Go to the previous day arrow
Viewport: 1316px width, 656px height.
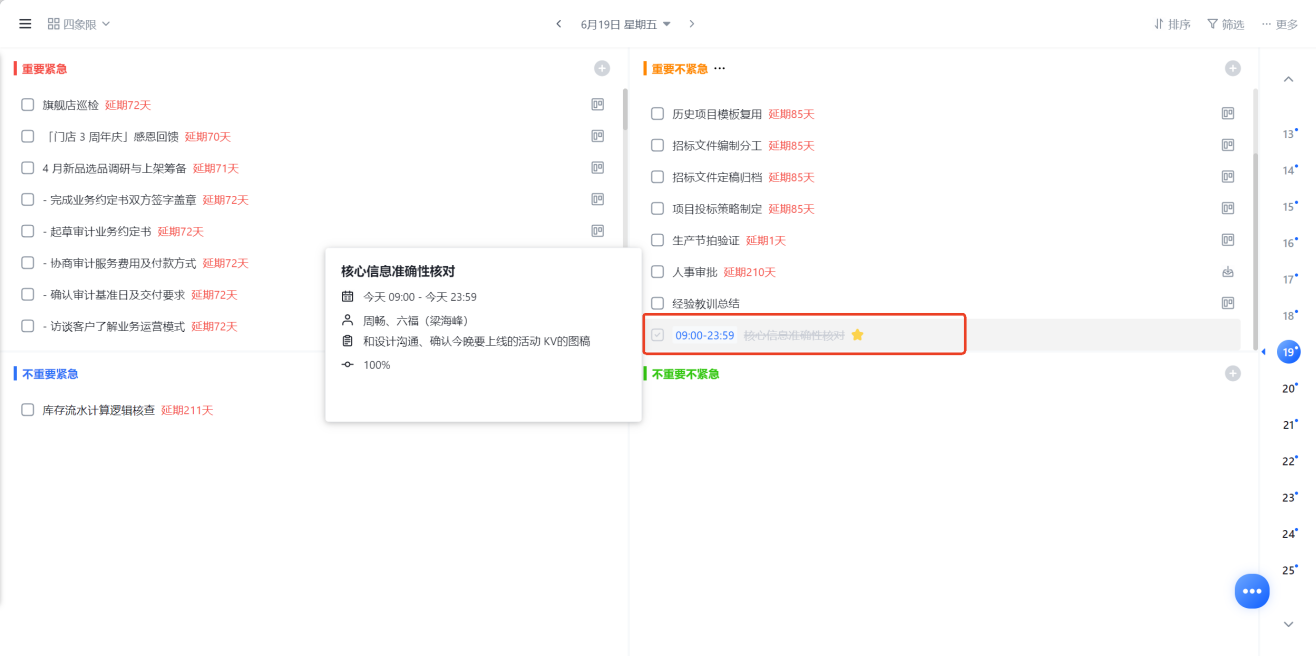559,24
